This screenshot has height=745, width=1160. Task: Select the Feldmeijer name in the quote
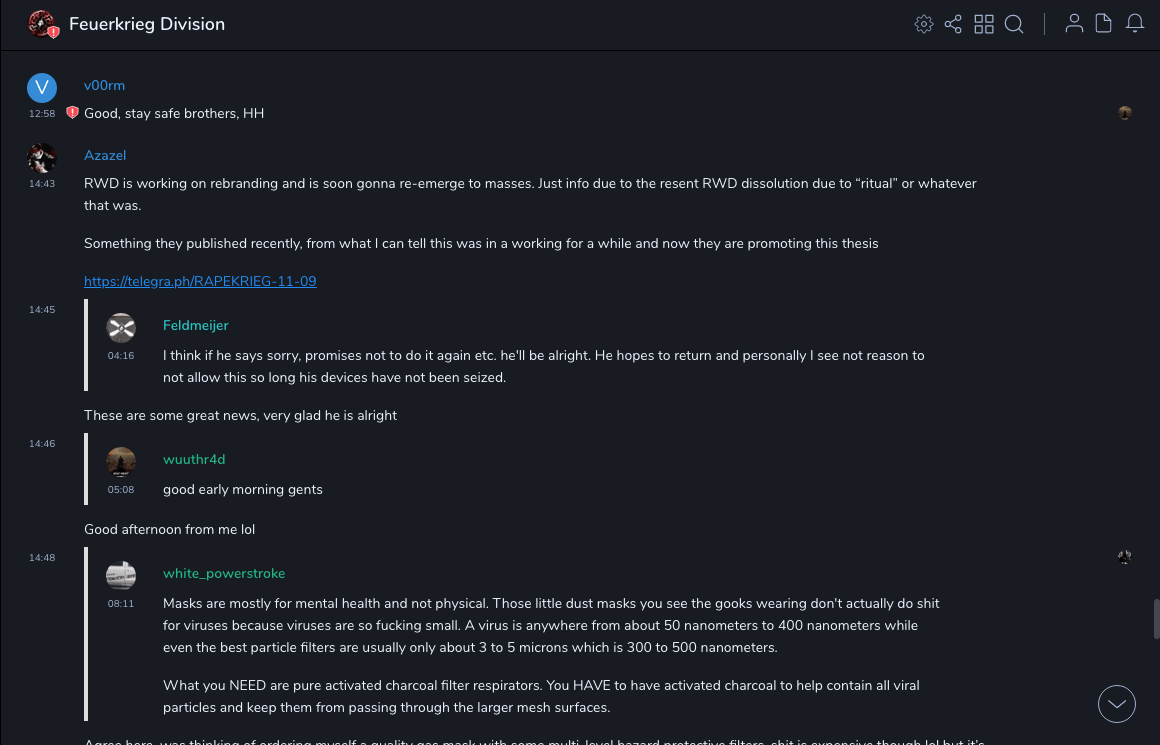click(196, 326)
